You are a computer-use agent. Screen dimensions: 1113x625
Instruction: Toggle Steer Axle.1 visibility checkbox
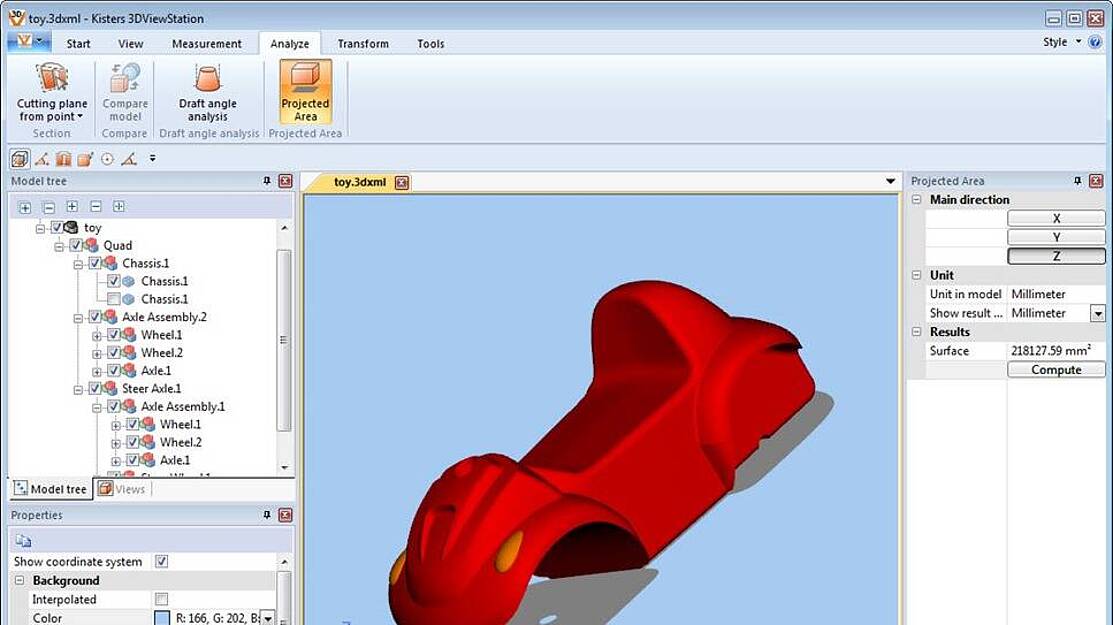[95, 389]
